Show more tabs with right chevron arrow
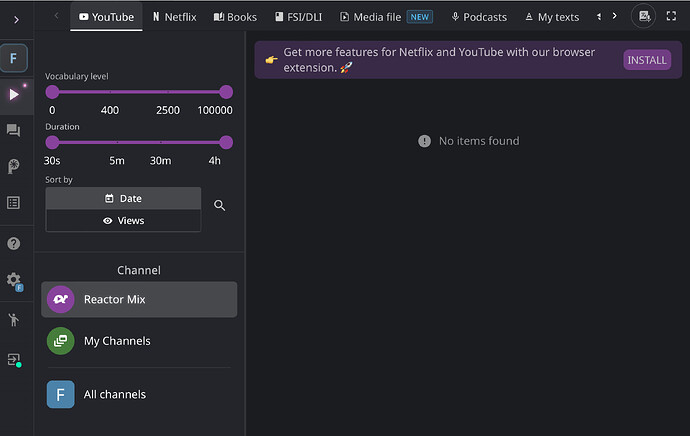690x436 pixels. (x=614, y=16)
